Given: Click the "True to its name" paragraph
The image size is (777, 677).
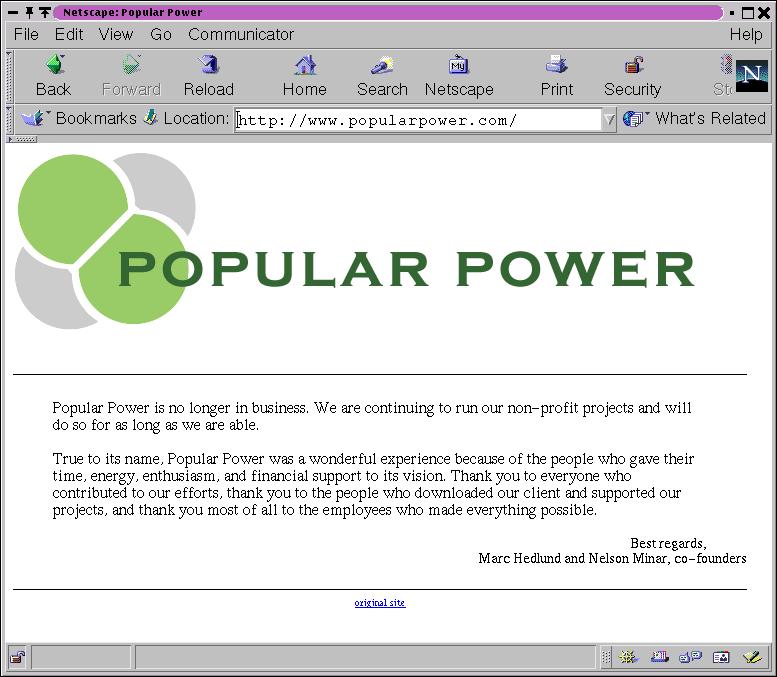Looking at the screenshot, I should (x=373, y=484).
